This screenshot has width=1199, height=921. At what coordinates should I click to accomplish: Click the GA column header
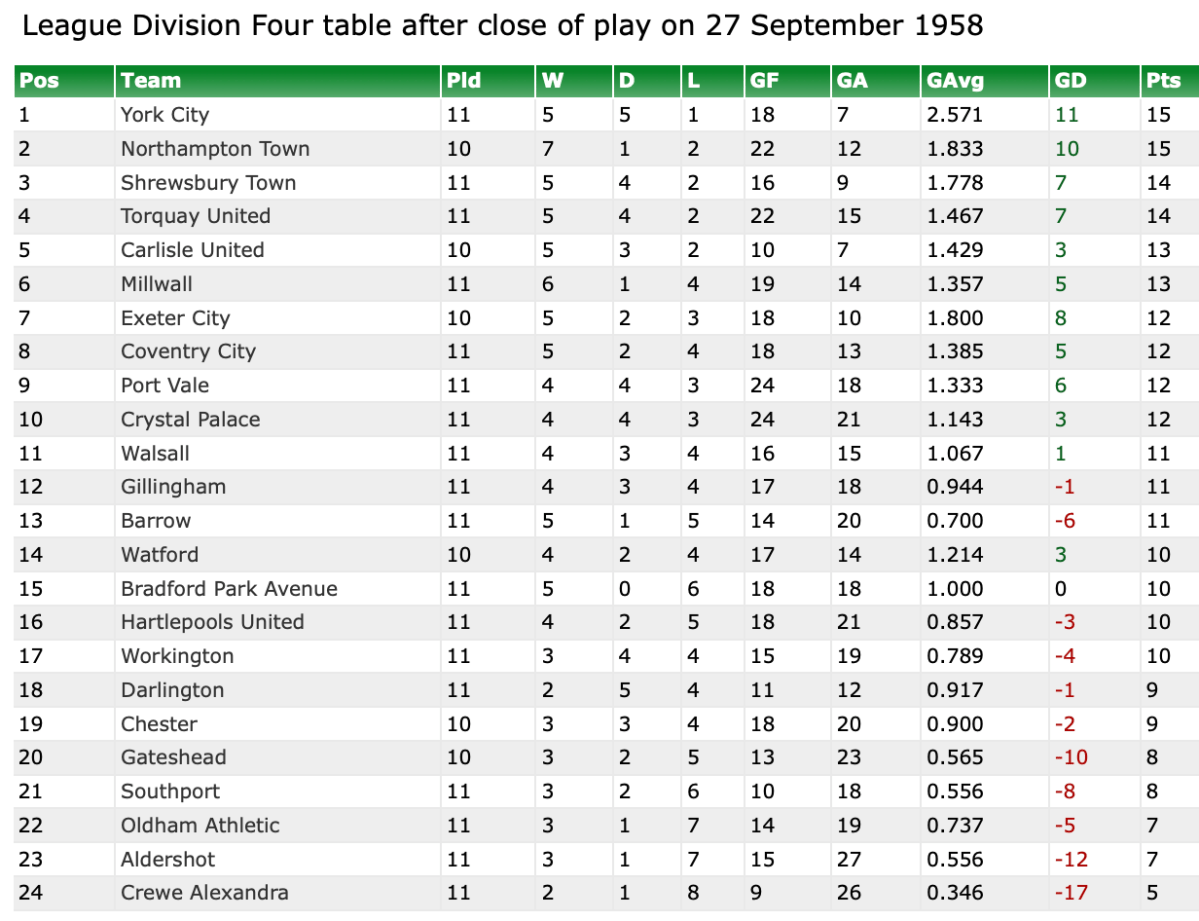[852, 81]
